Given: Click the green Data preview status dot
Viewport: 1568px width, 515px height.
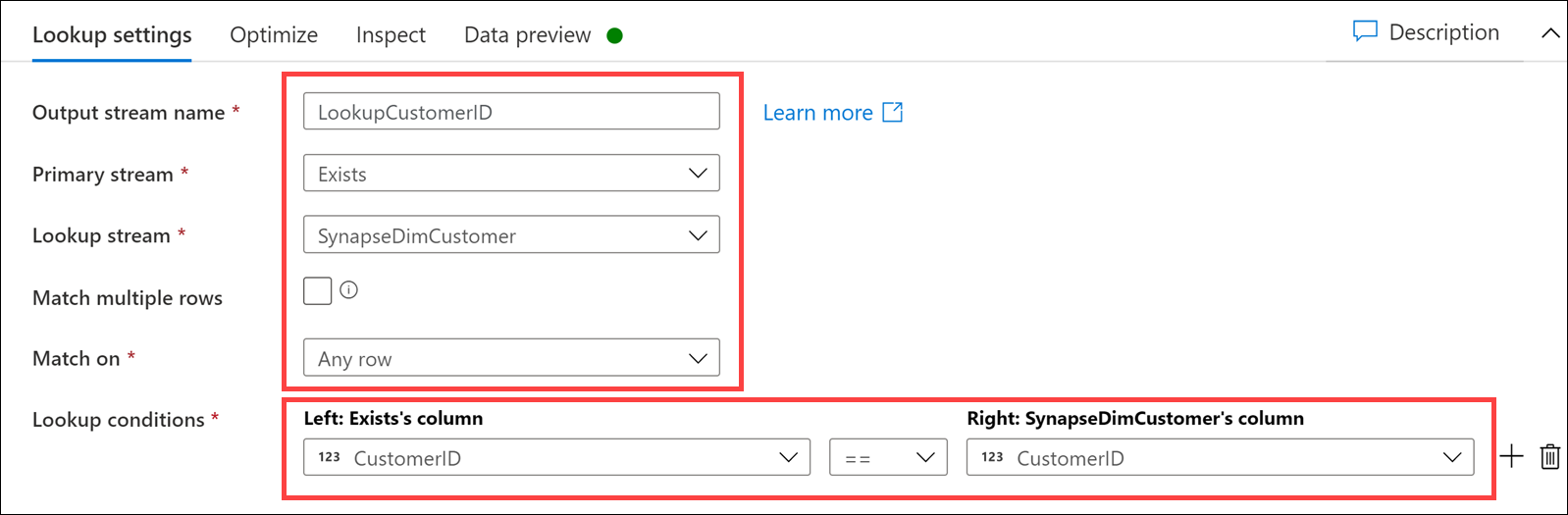Looking at the screenshot, I should point(615,36).
